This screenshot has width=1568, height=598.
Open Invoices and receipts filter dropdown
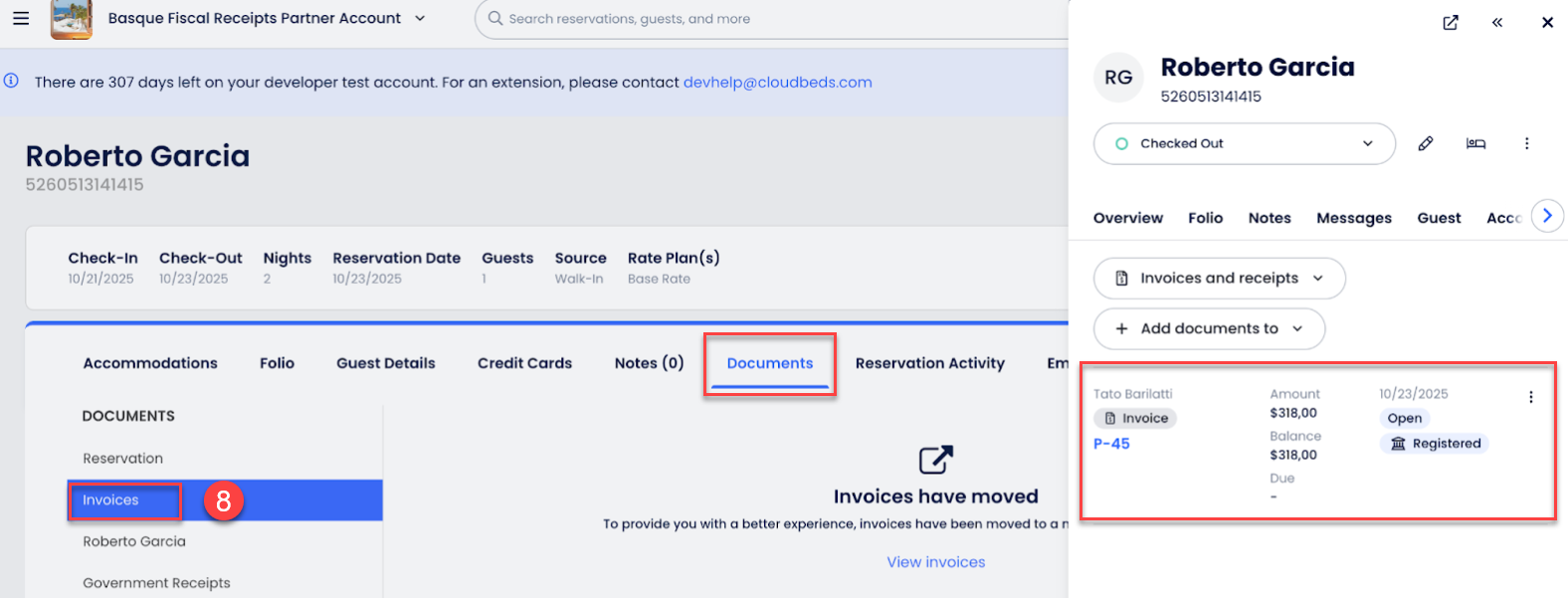1219,279
